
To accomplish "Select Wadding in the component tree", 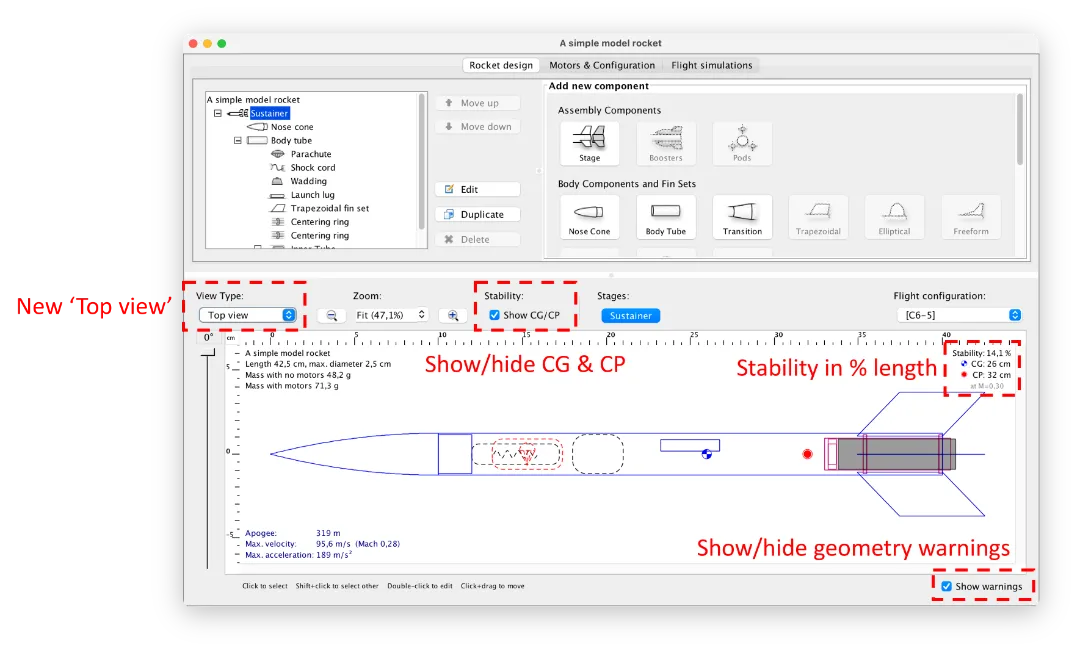I will click(x=308, y=181).
